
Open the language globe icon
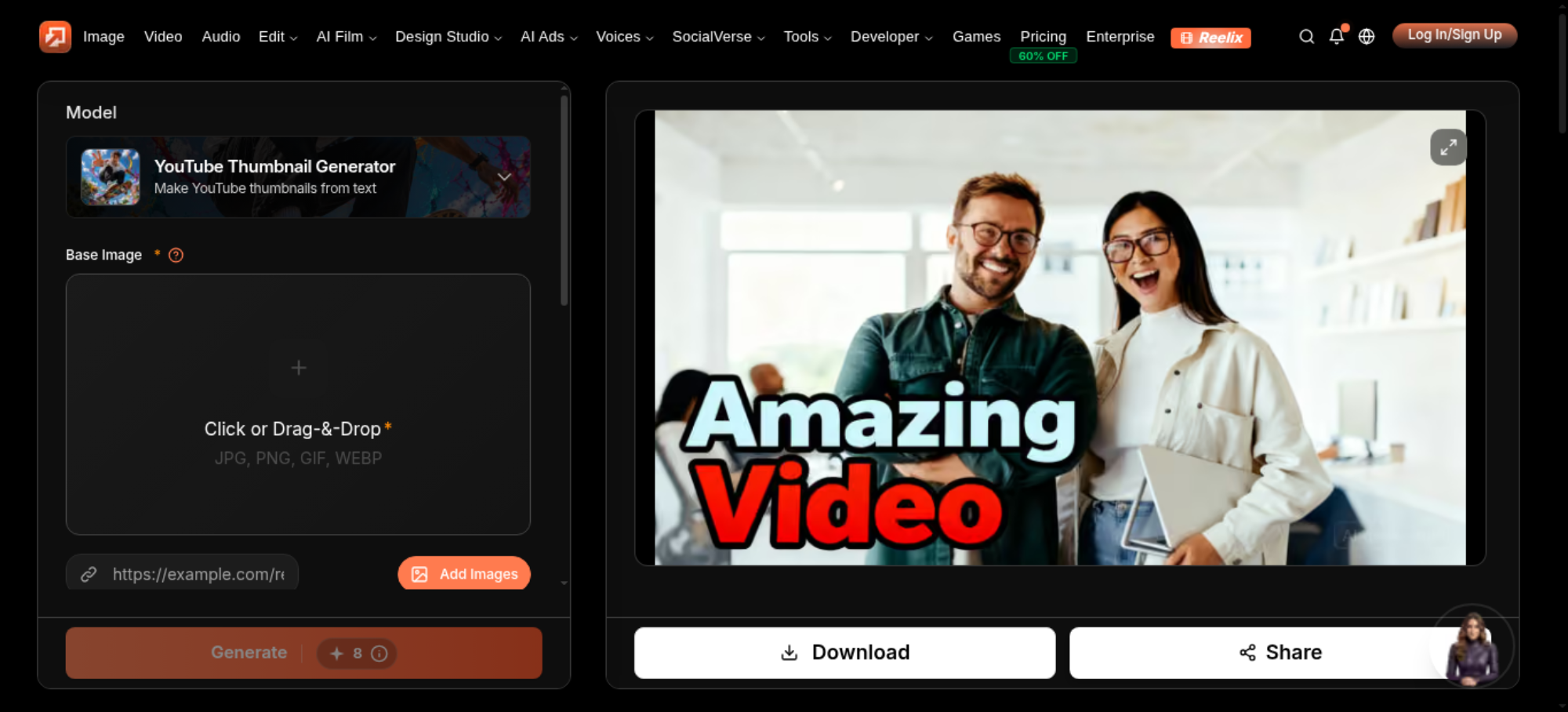(x=1367, y=36)
